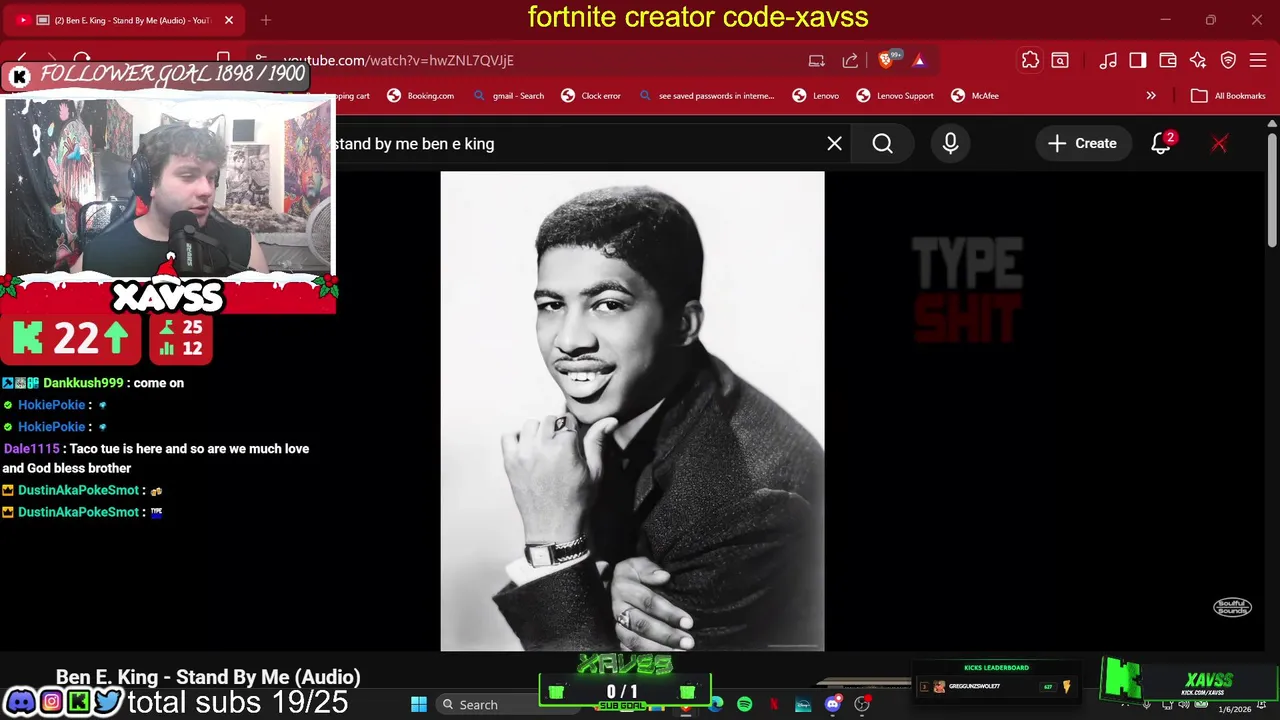
Task: Open the All Bookmarks folder
Action: coord(1228,96)
